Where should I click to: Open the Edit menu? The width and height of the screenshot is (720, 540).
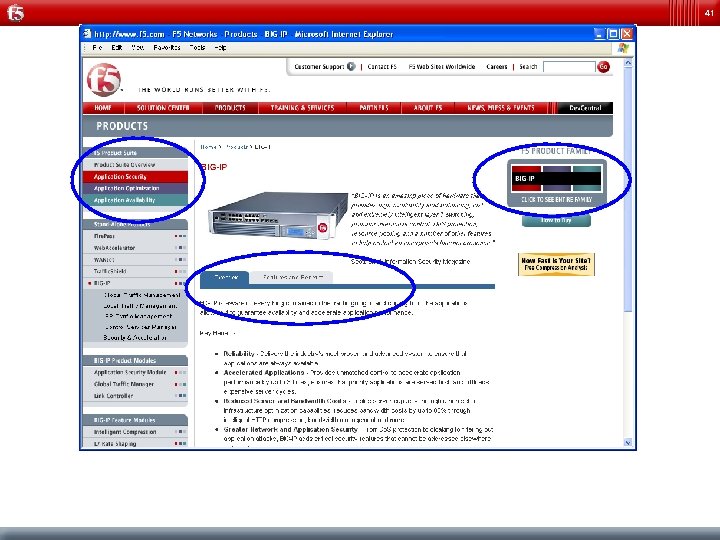pos(117,47)
